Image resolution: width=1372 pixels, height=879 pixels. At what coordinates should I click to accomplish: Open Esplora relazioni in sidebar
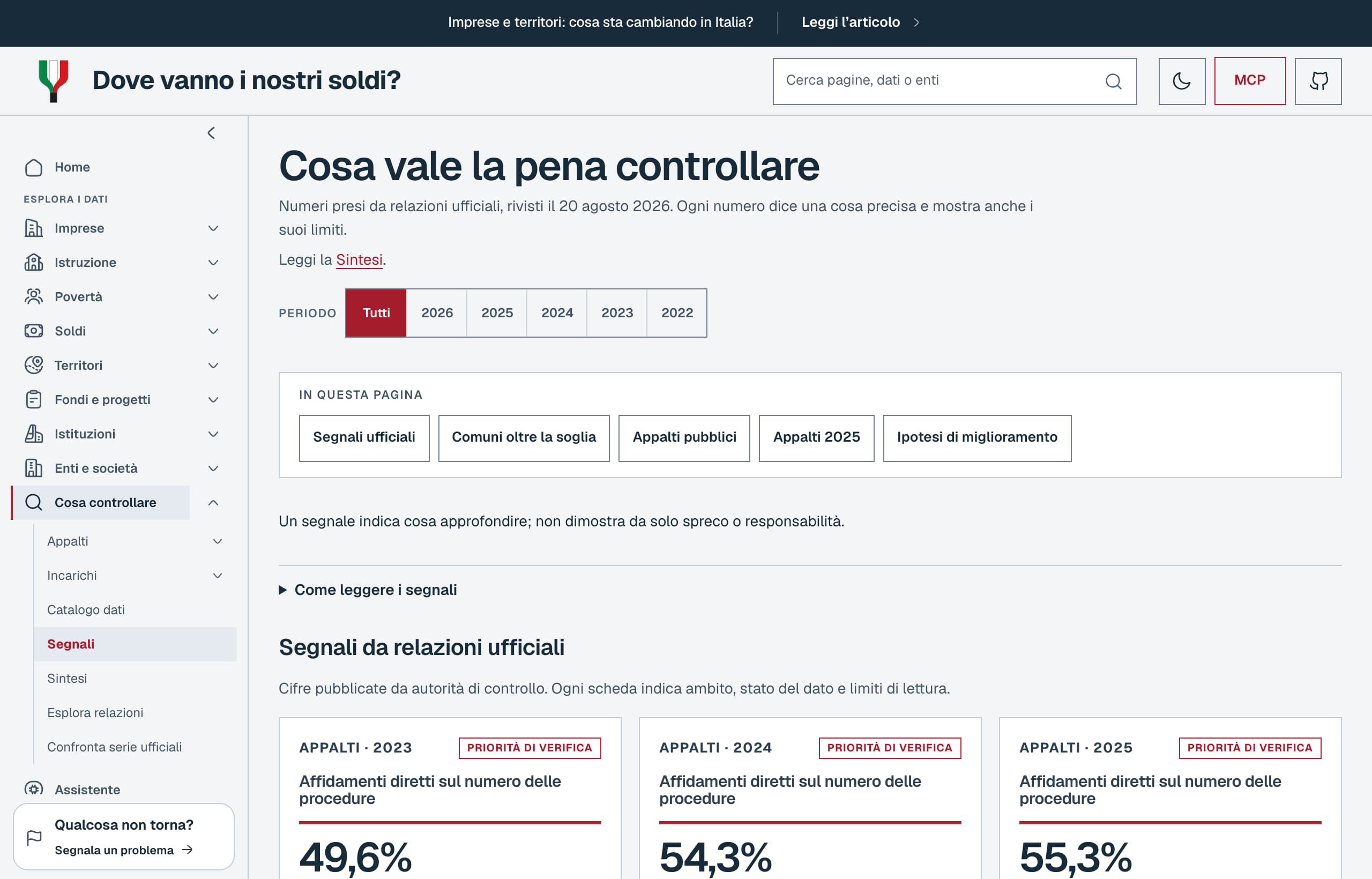135,712
